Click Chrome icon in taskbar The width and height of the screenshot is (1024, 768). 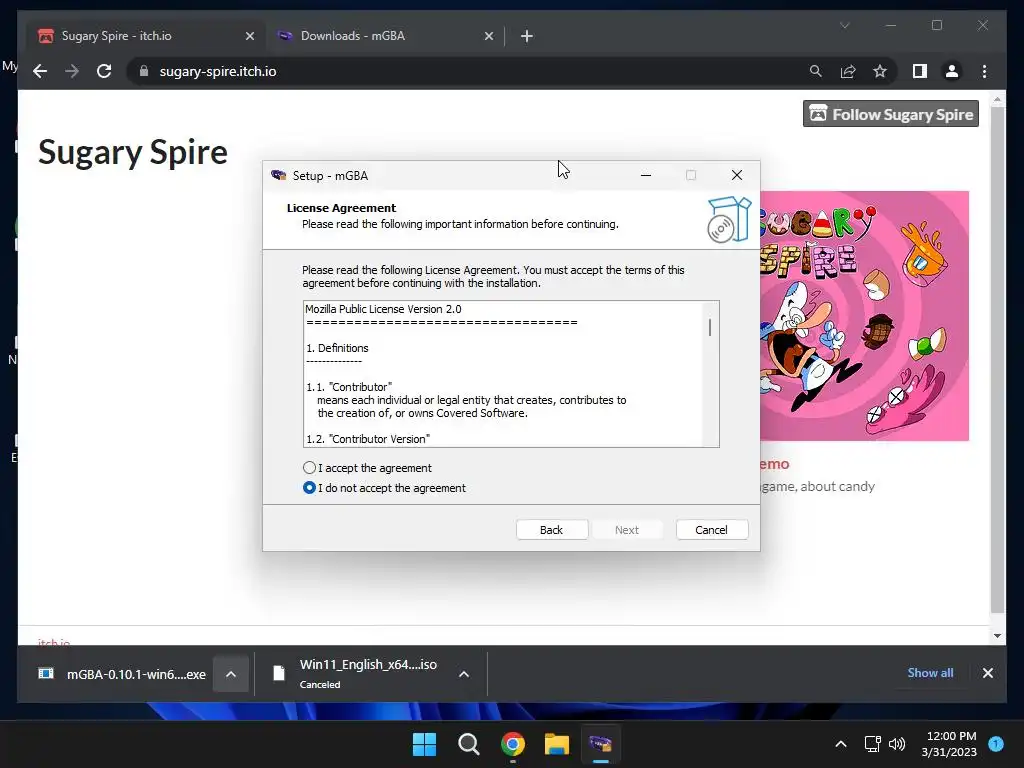[513, 744]
